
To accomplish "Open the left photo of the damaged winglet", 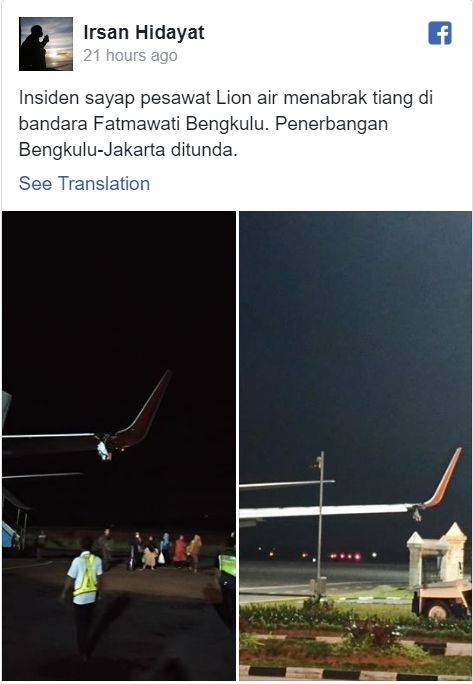I will 119,445.
